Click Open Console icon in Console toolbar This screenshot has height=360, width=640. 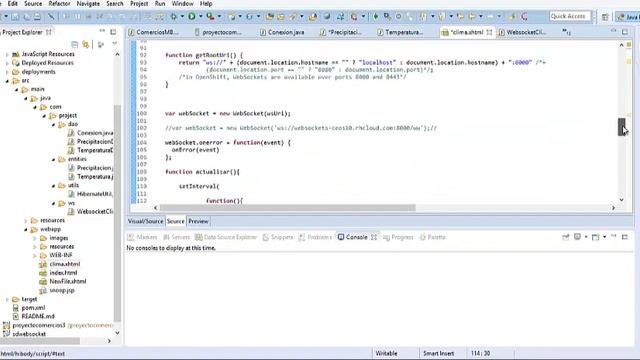point(596,237)
